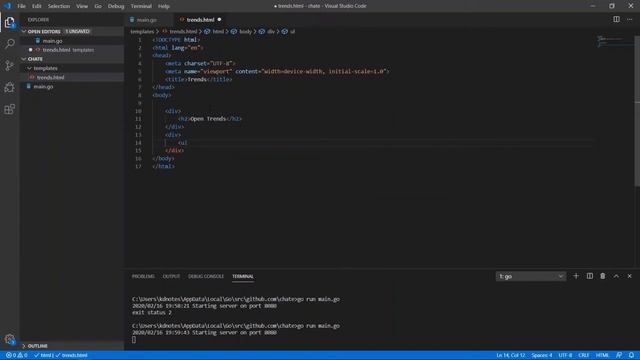The width and height of the screenshot is (640, 360).
Task: Click unsaved dot on trends.html tab
Action: (220, 20)
